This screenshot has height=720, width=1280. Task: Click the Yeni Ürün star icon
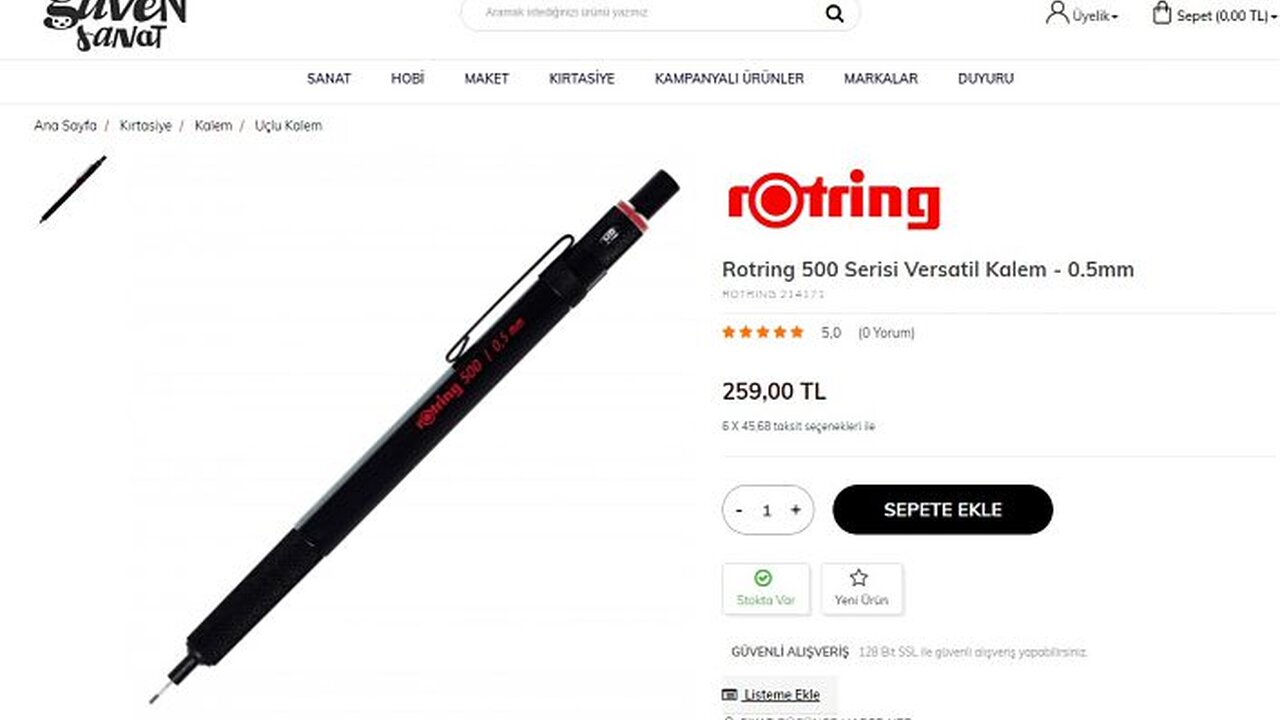(859, 577)
